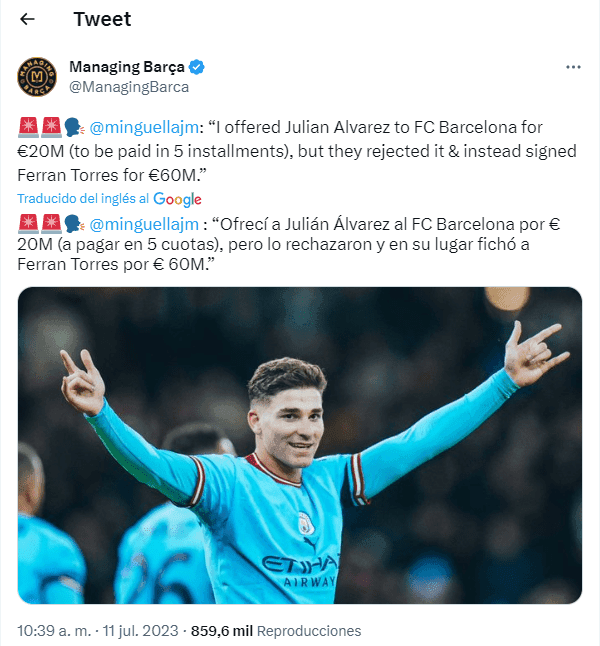Click the 859,6 mil Reproducciones count
This screenshot has height=646, width=600.
coord(276,631)
